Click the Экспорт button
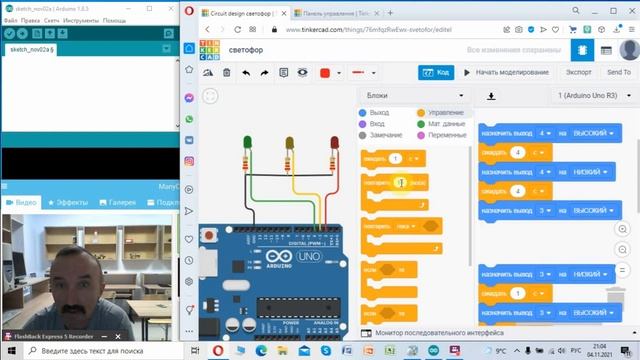 578,72
